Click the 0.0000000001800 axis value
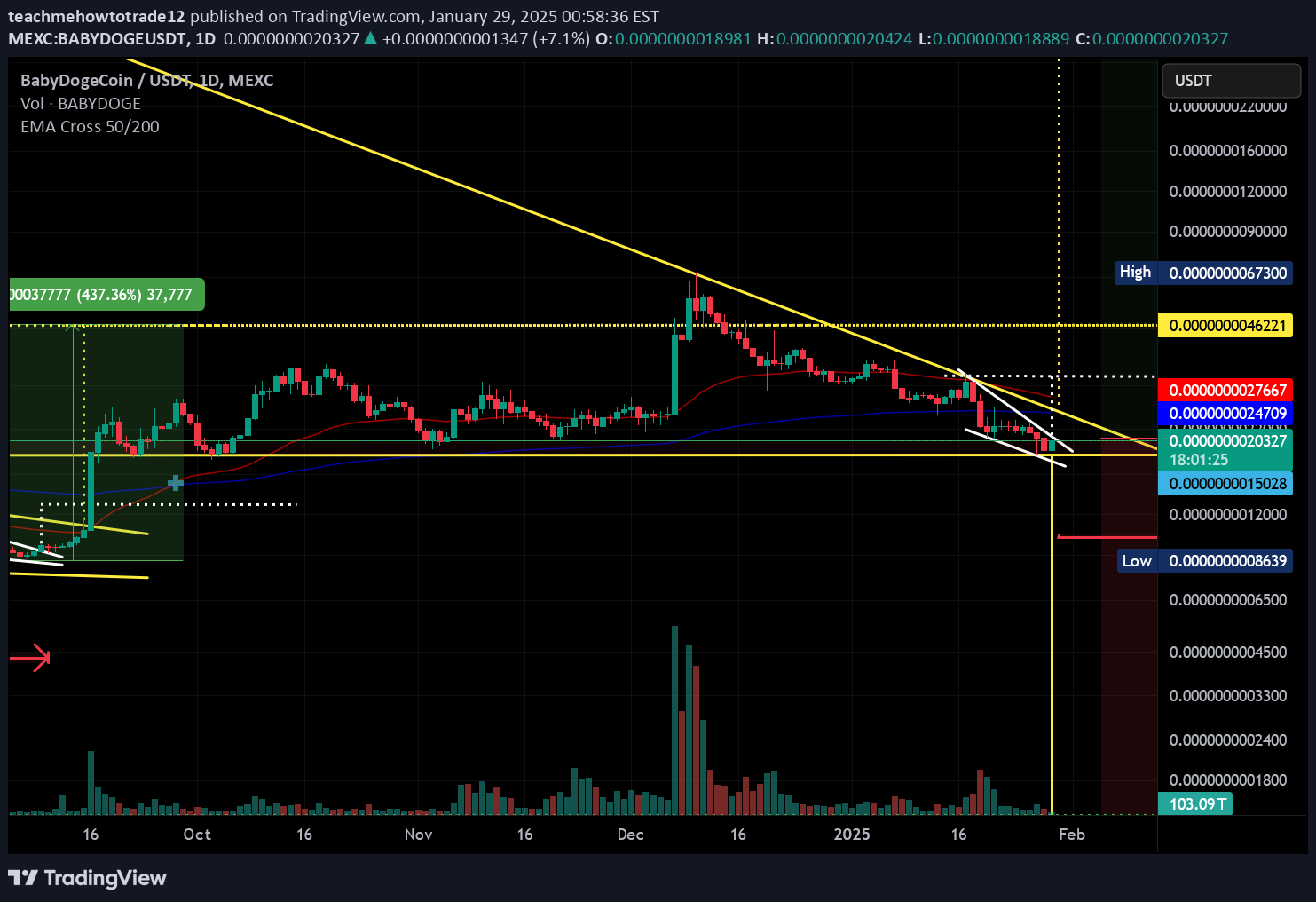 [x=1227, y=780]
